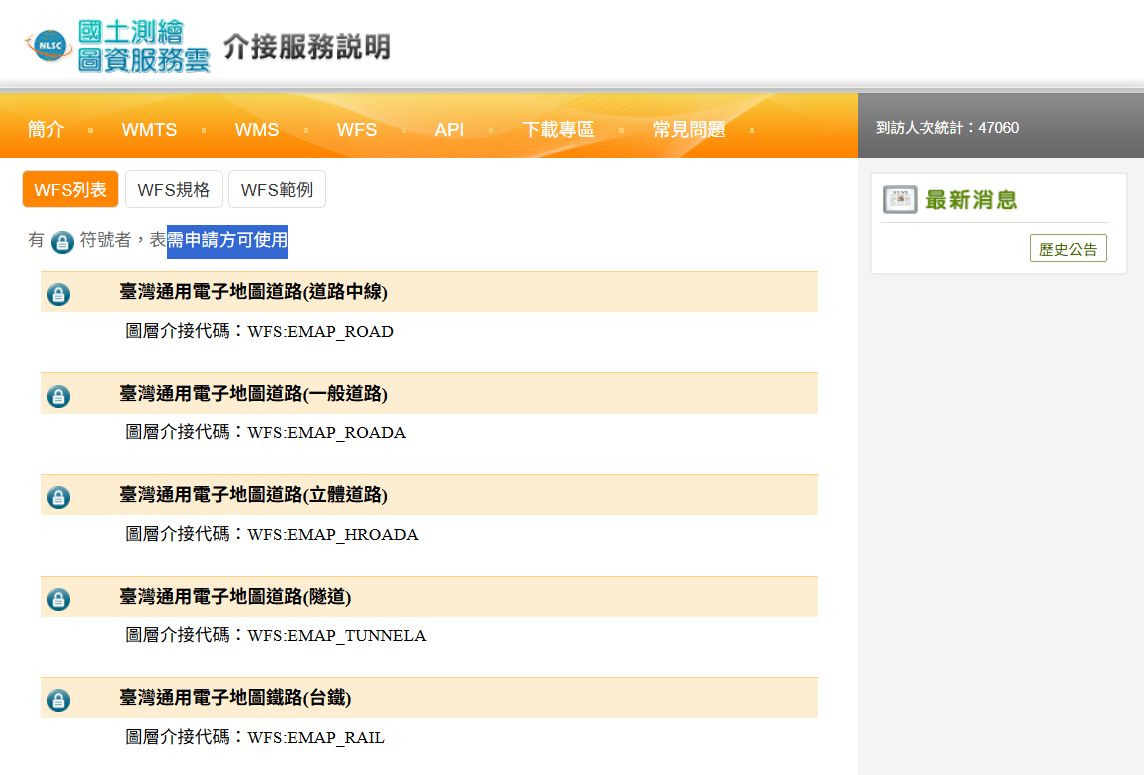Open the 簡介 menu item
This screenshot has width=1144, height=775.
click(46, 130)
